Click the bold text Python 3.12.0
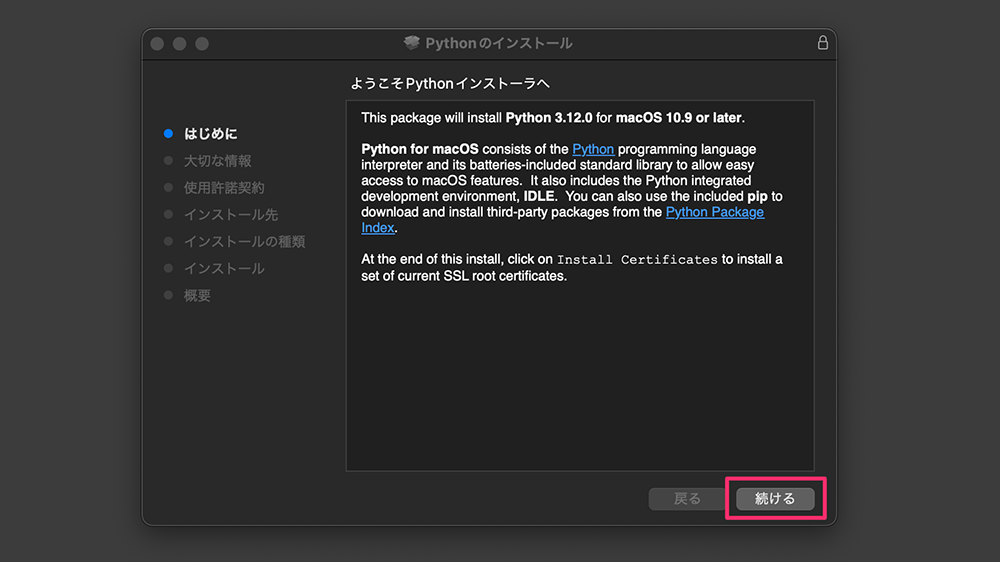The image size is (1000, 562). point(549,118)
